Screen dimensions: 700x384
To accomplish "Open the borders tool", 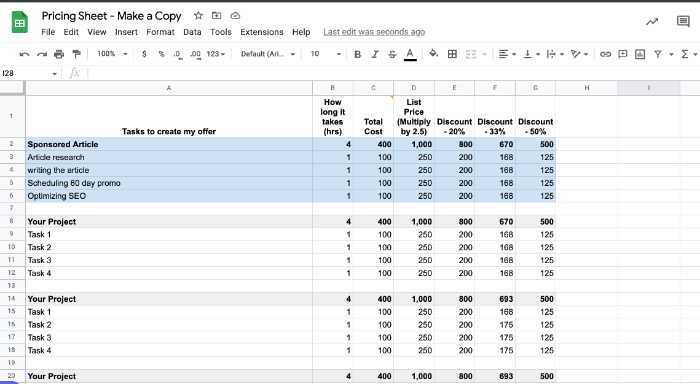I will tap(452, 54).
